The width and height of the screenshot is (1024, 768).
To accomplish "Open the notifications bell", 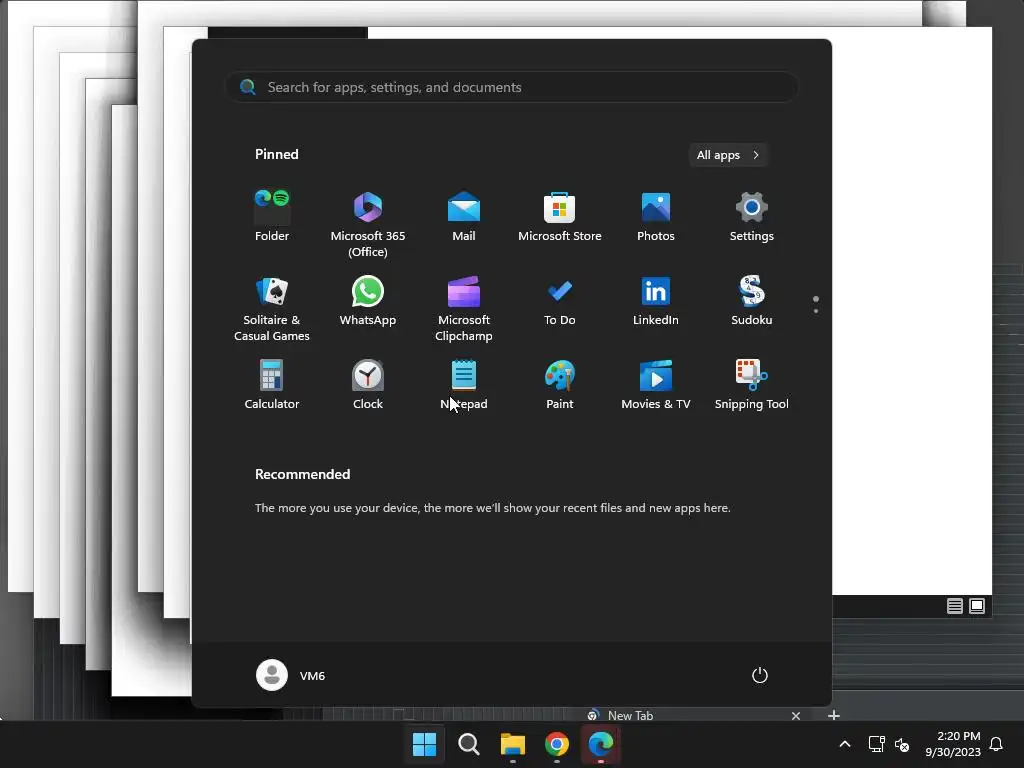I will (x=996, y=744).
